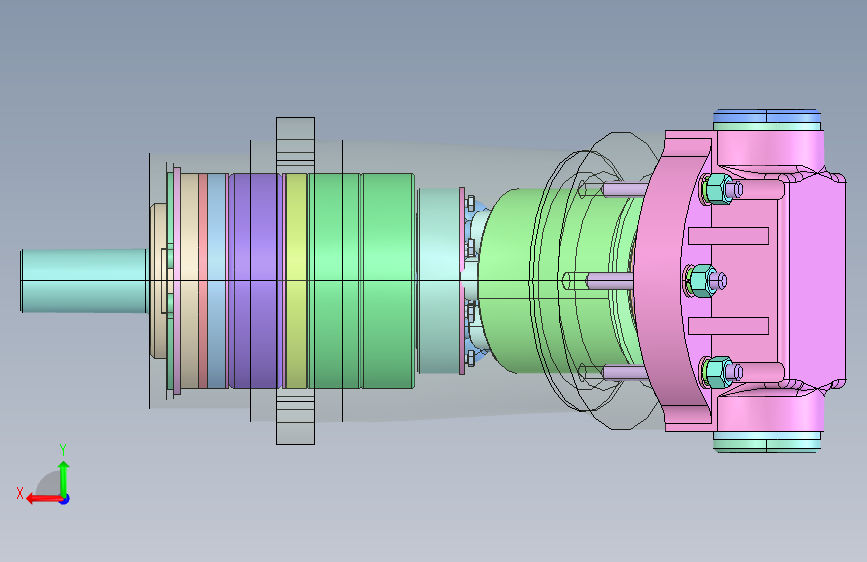
Task: Select the thin red ring section
Action: (x=203, y=280)
